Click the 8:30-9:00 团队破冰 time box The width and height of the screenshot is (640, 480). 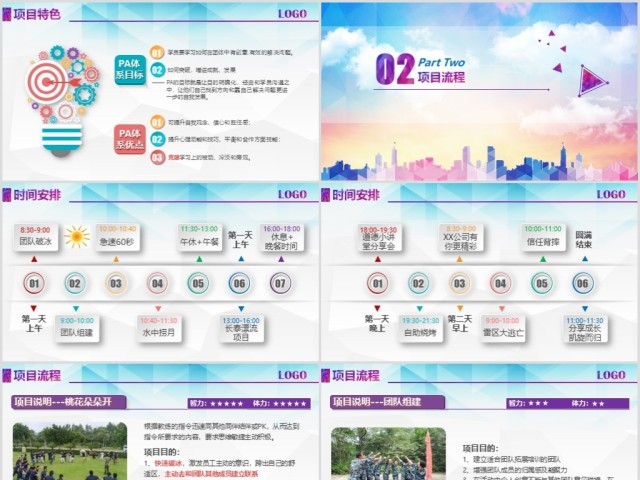tap(36, 237)
